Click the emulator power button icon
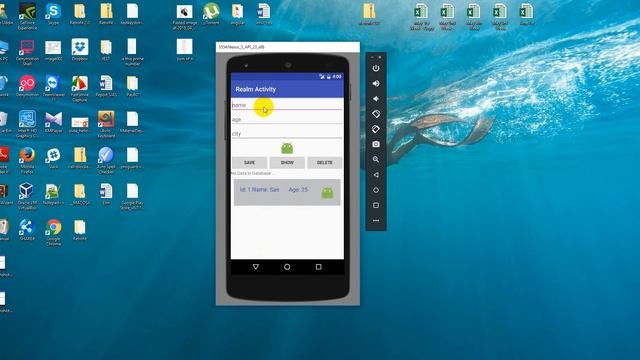Image resolution: width=640 pixels, height=360 pixels. (x=376, y=68)
